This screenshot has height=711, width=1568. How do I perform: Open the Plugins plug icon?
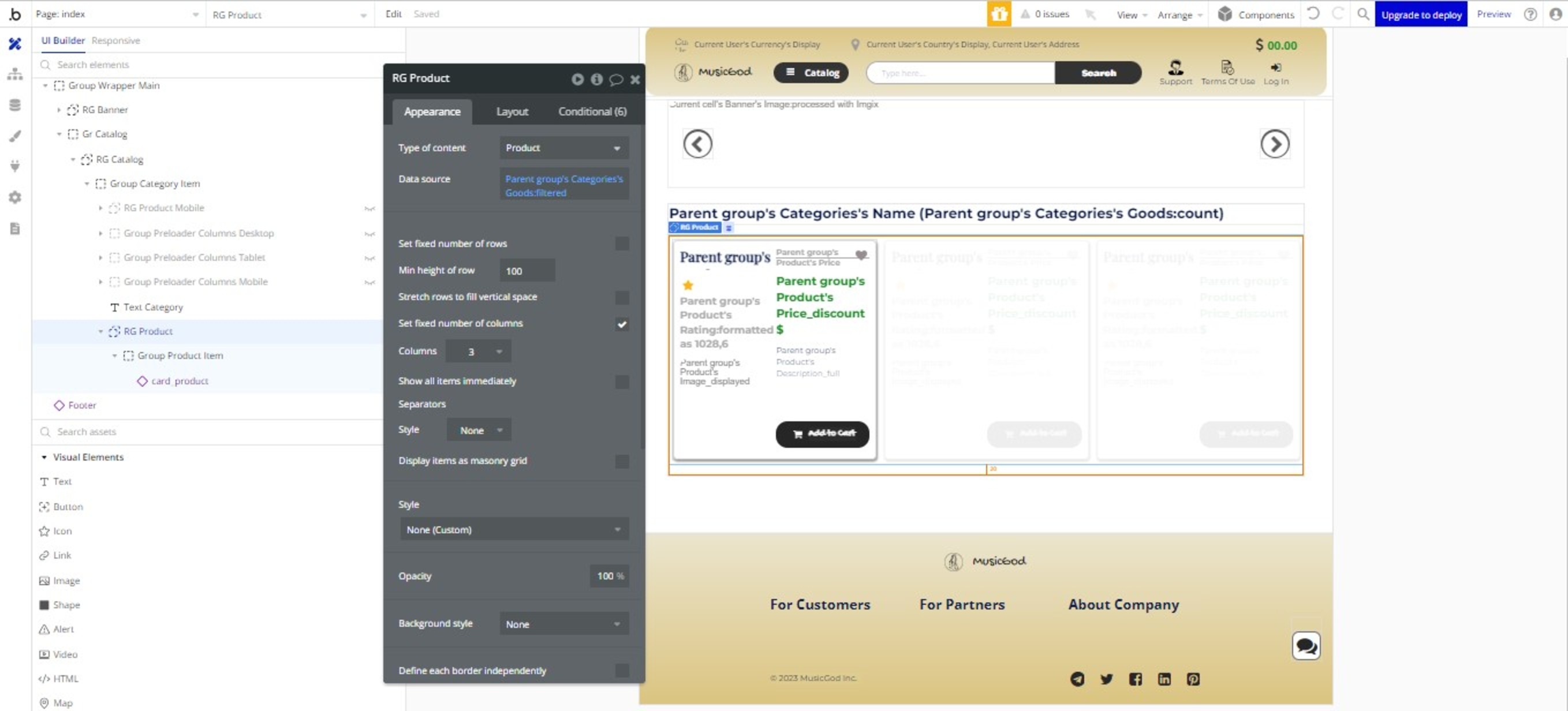tap(14, 166)
